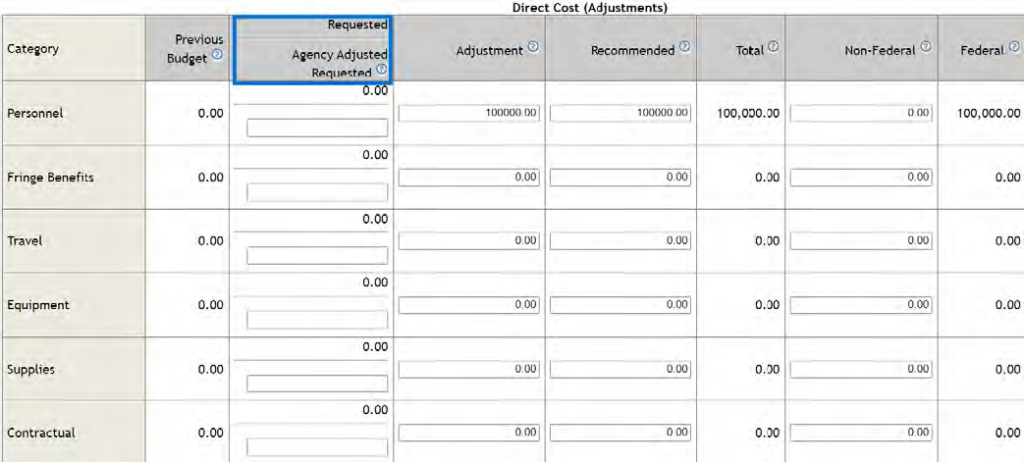This screenshot has height=462, width=1024.
Task: Focus Supplies Agency Adjusted Requested field
Action: 317,384
